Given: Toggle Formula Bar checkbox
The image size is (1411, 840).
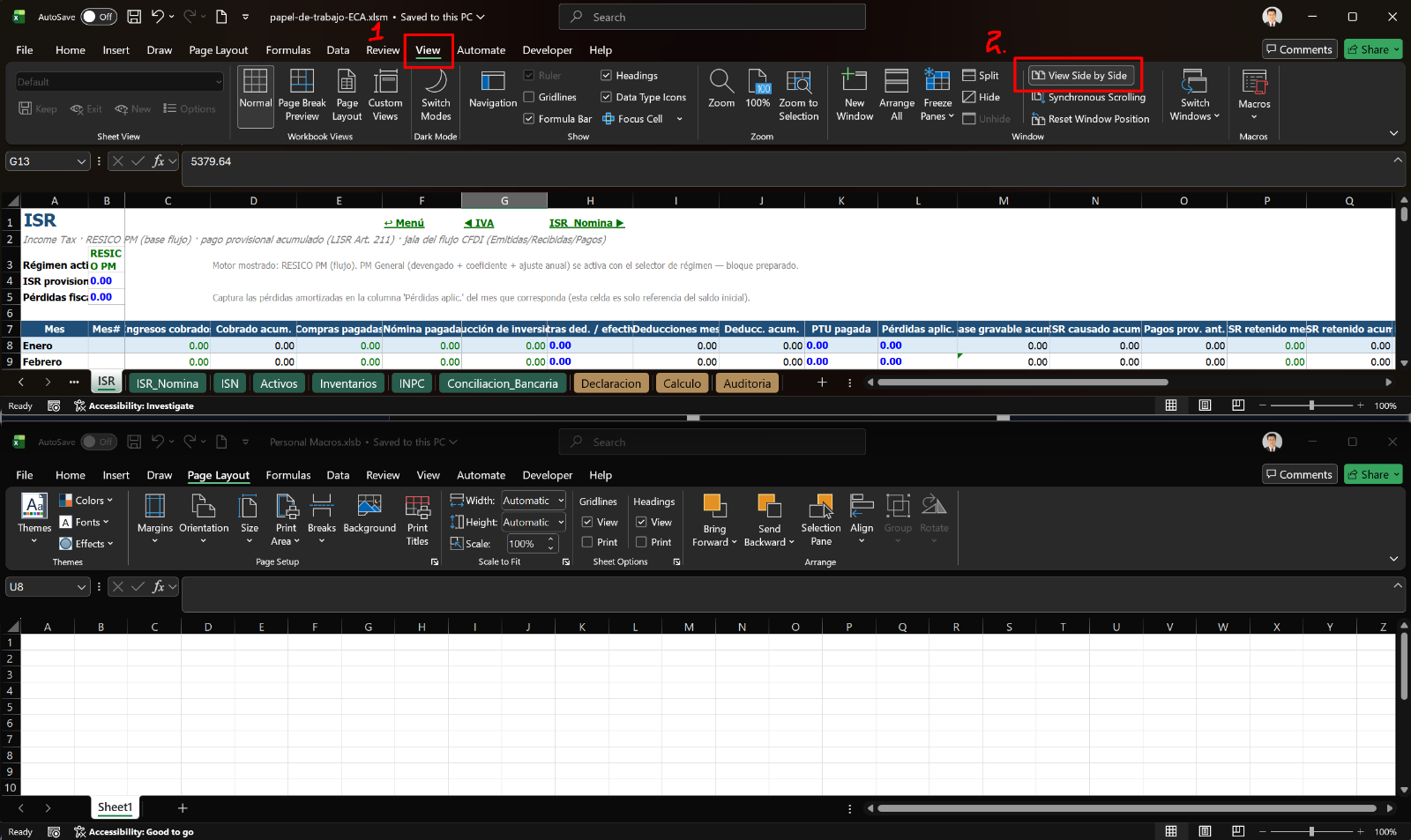Looking at the screenshot, I should 529,119.
